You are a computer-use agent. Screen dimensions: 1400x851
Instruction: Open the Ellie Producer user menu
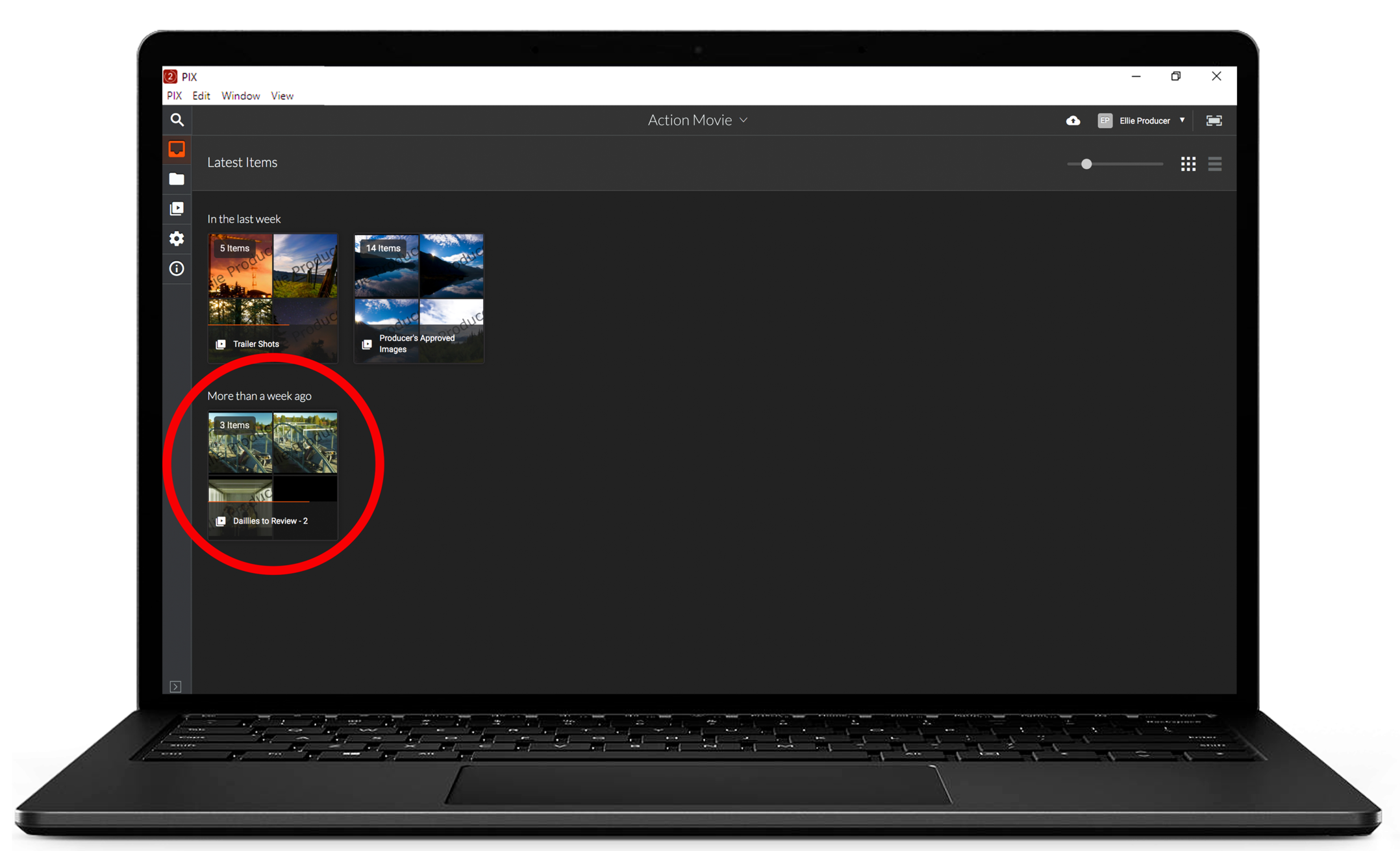coord(1144,121)
